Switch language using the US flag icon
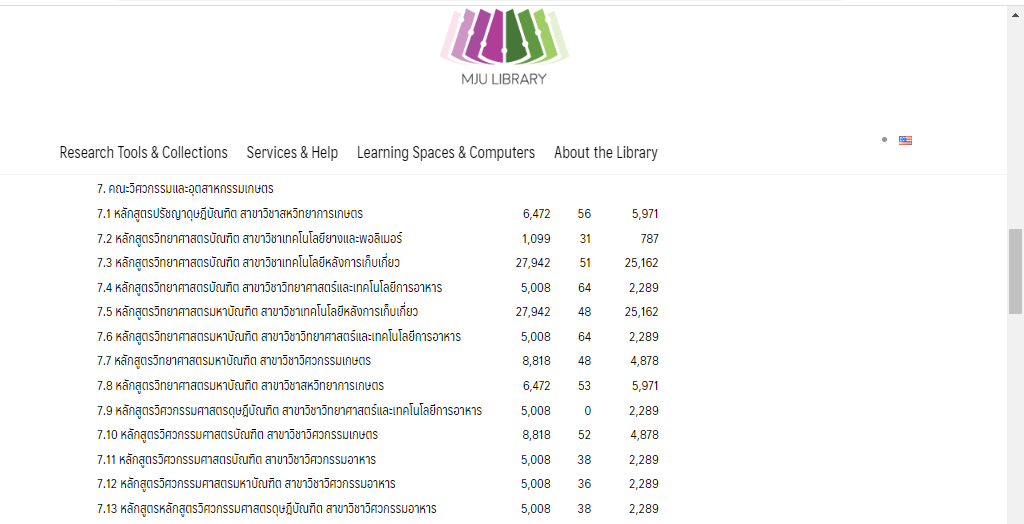This screenshot has height=524, width=1024. 905,141
